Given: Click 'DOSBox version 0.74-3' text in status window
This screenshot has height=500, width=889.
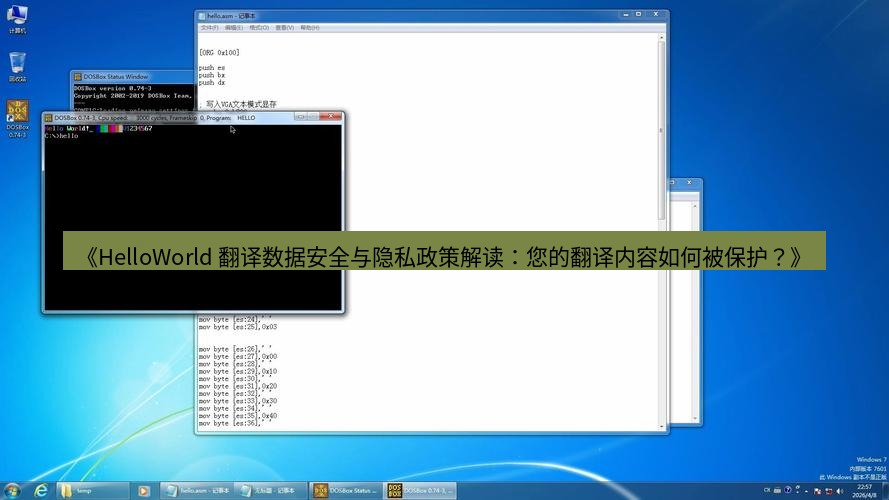Looking at the screenshot, I should pos(112,88).
